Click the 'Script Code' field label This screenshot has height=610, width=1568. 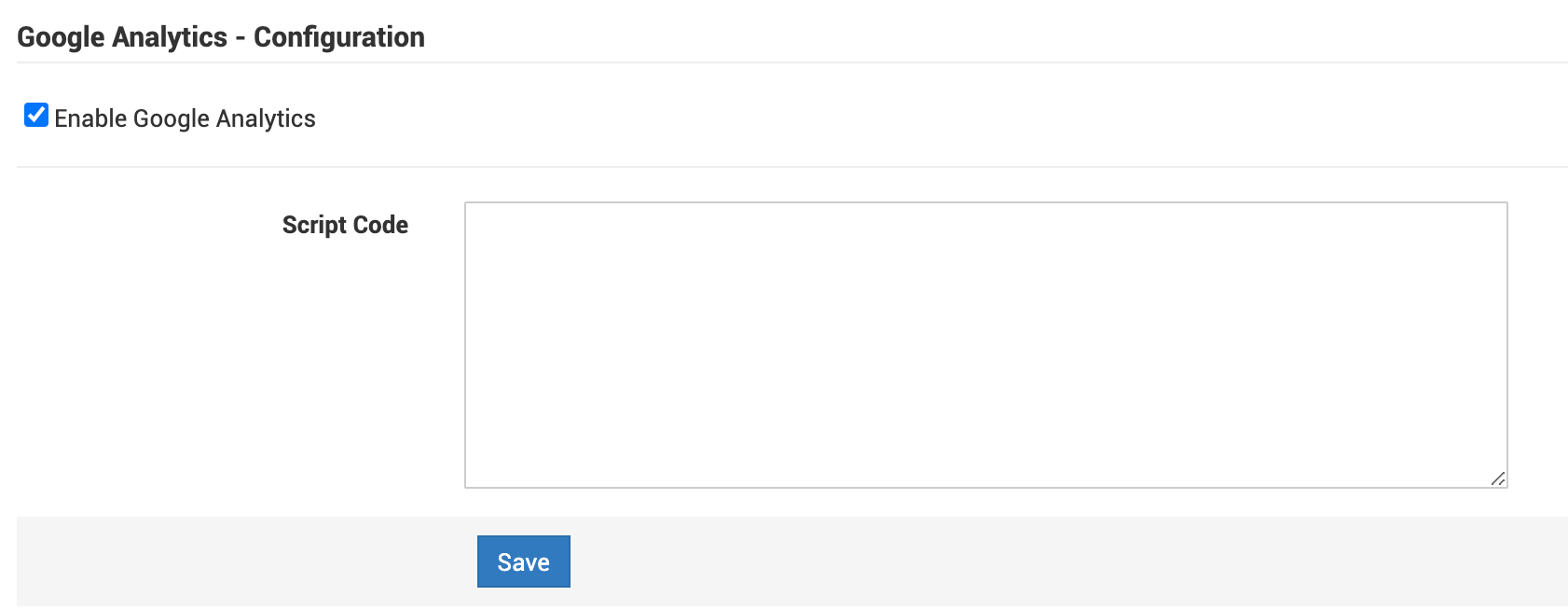pos(345,225)
